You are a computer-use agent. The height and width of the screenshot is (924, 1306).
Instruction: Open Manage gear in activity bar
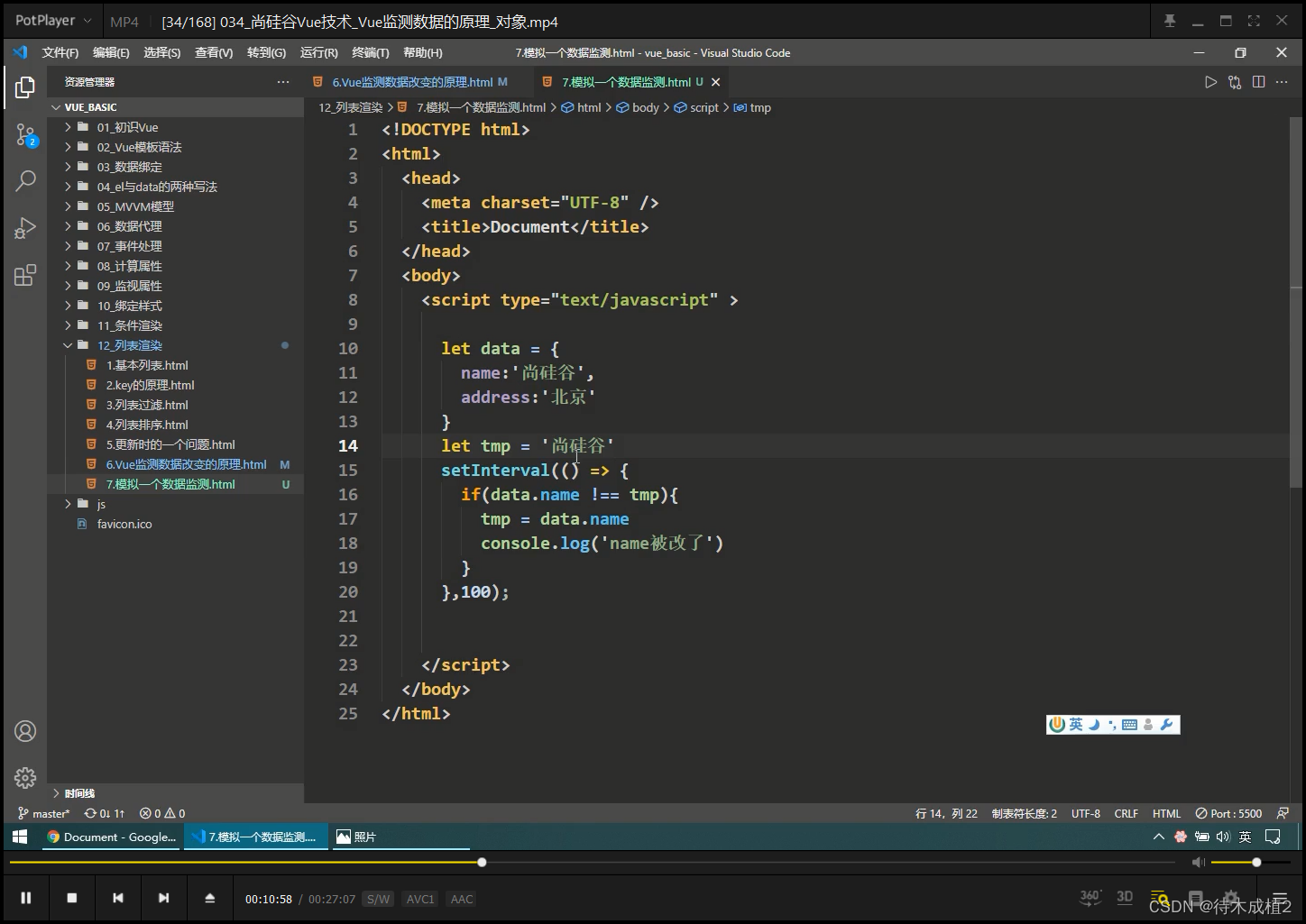(x=25, y=777)
